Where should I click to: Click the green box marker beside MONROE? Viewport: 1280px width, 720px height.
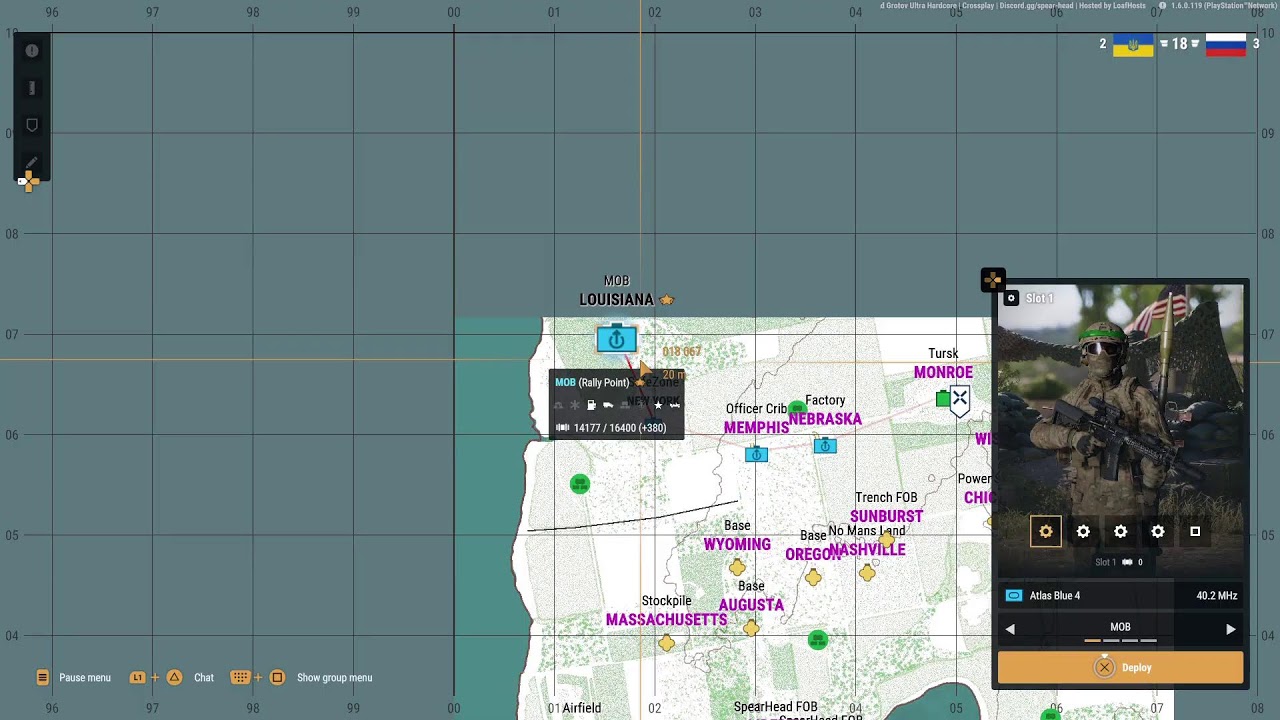click(942, 399)
